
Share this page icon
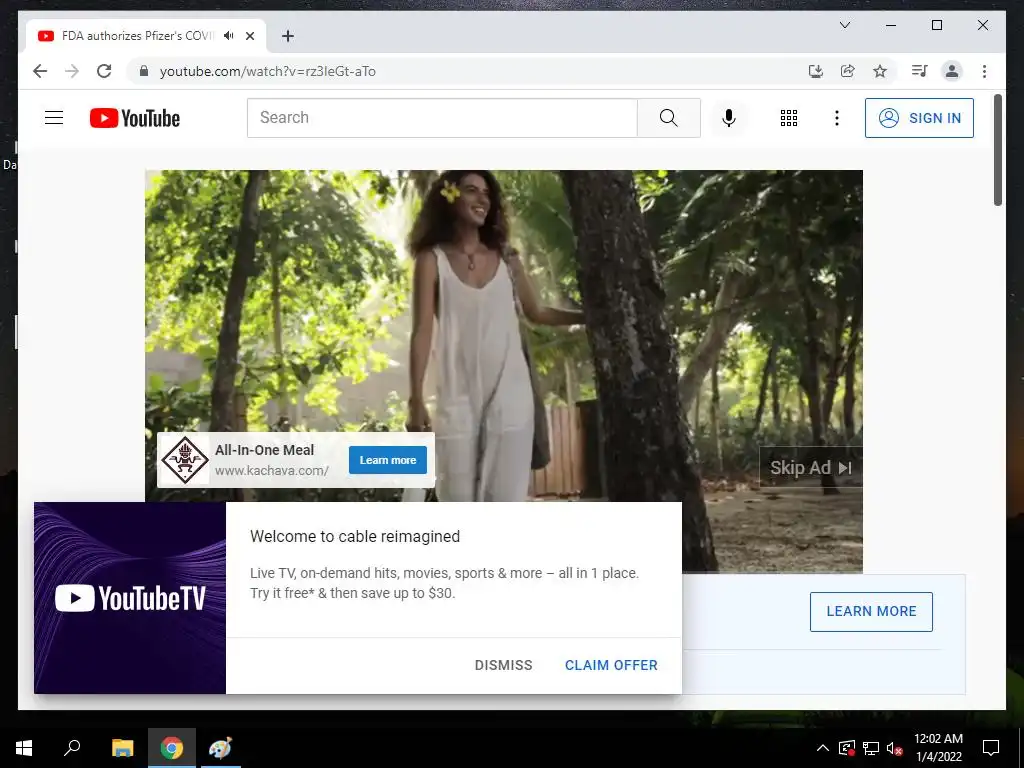click(x=848, y=71)
